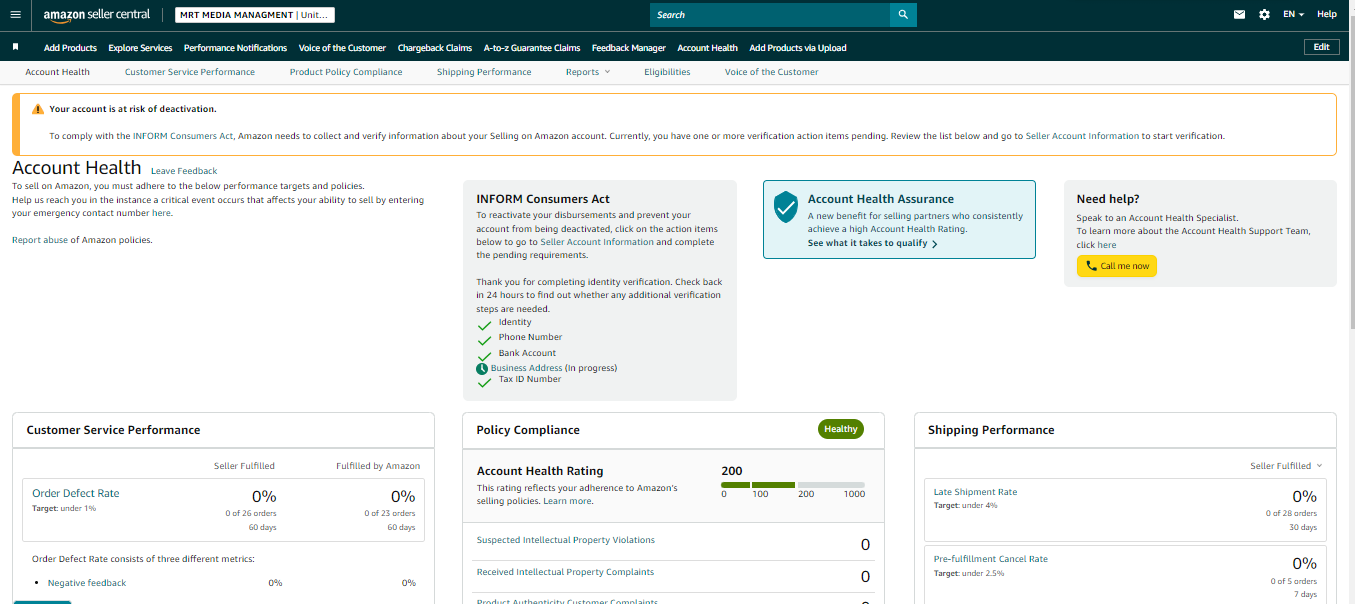The image size is (1355, 604).
Task: Open the MRT MEDIA MANAGMENT account switcher
Action: (x=255, y=15)
